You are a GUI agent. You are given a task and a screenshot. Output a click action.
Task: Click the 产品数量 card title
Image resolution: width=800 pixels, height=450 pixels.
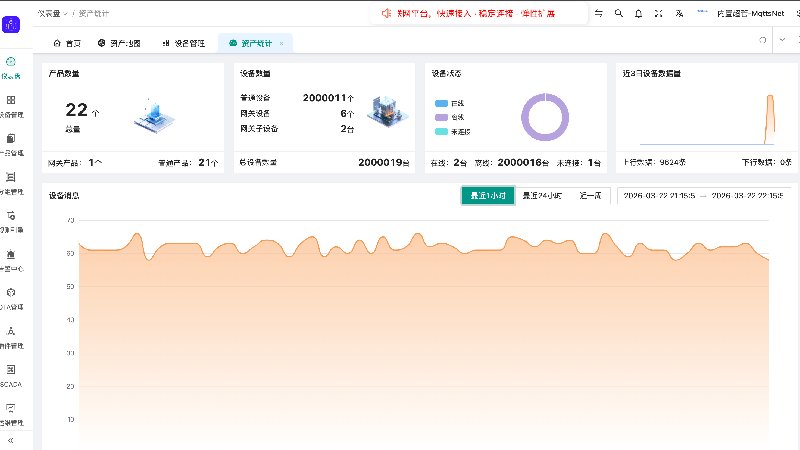[x=64, y=73]
